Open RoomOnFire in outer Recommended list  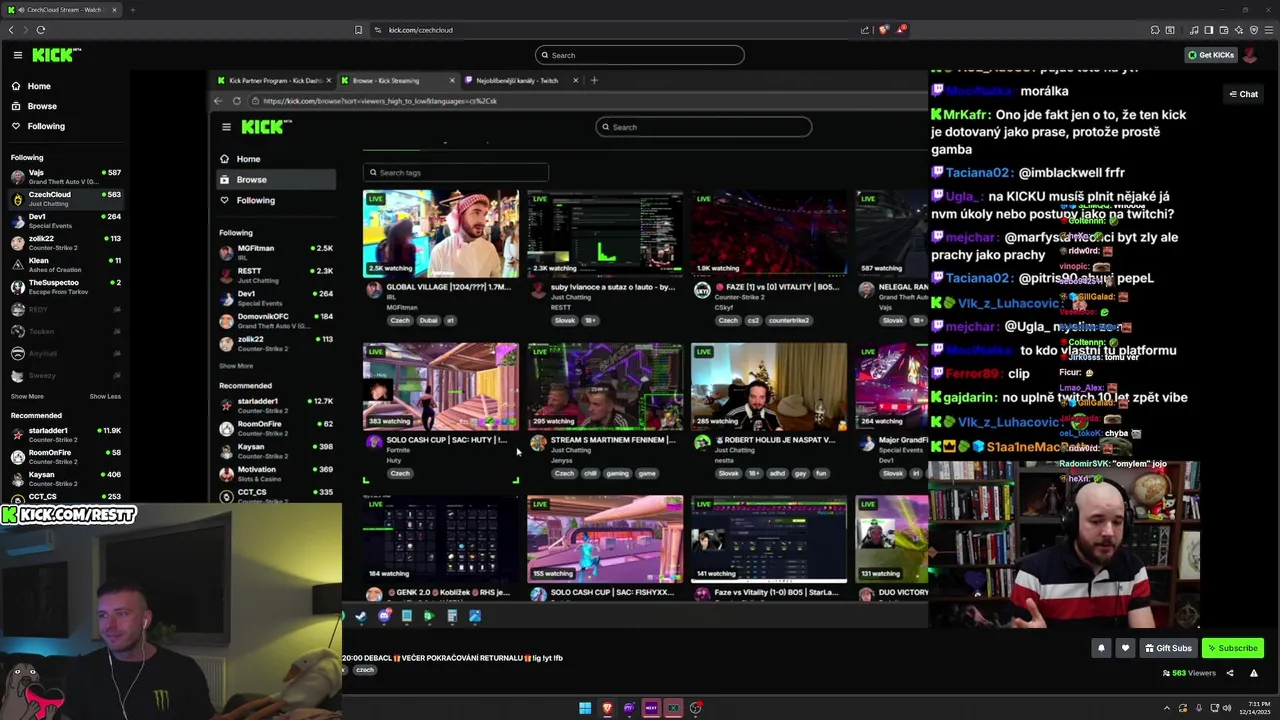click(x=65, y=456)
